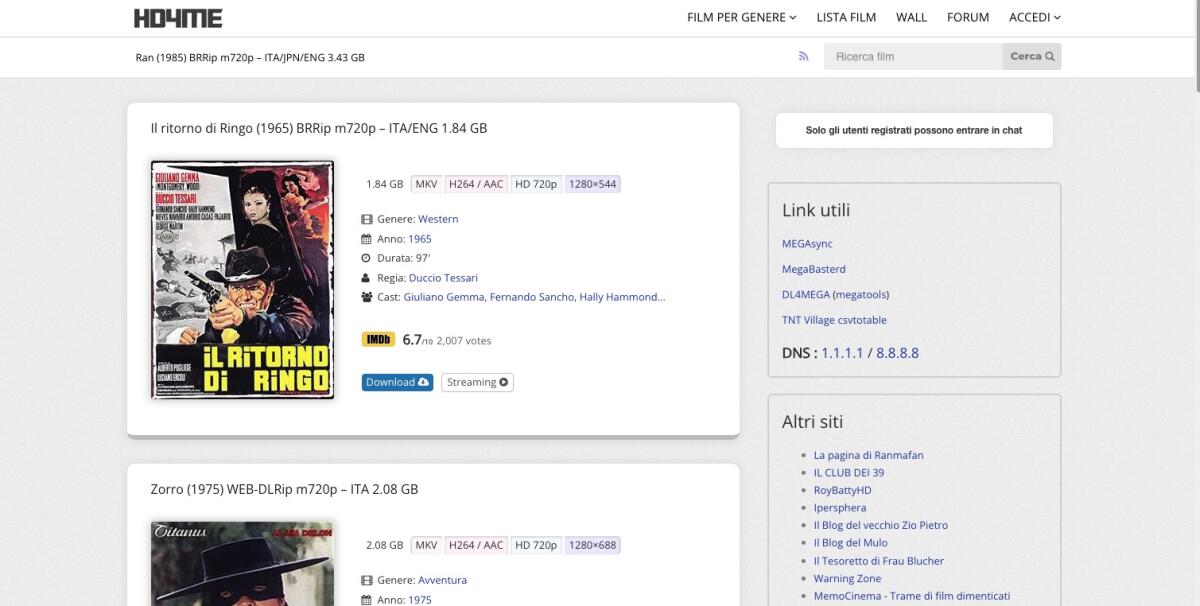1200x606 pixels.
Task: Expand the ACCEDI dropdown menu
Action: click(x=1034, y=17)
